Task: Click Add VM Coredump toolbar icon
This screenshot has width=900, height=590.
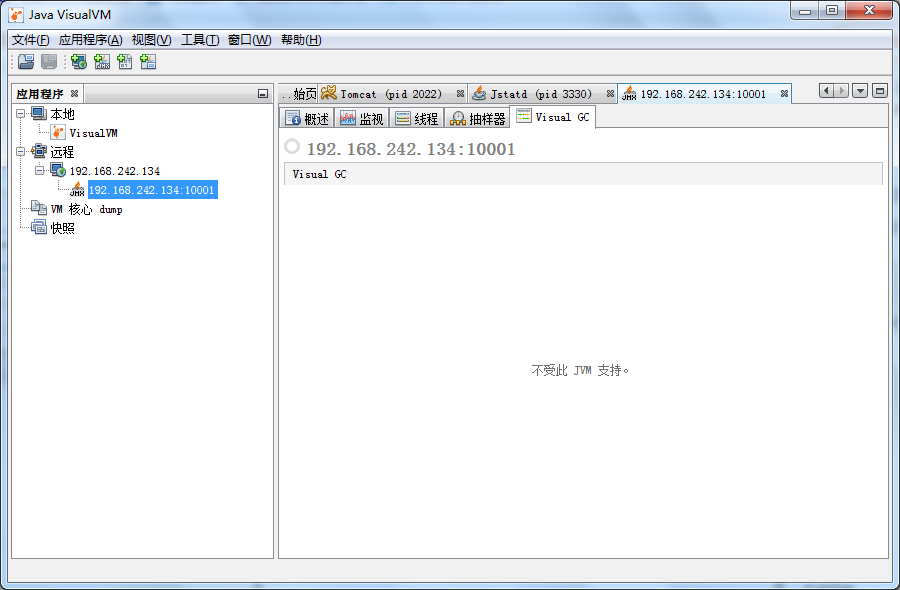Action: click(x=125, y=61)
